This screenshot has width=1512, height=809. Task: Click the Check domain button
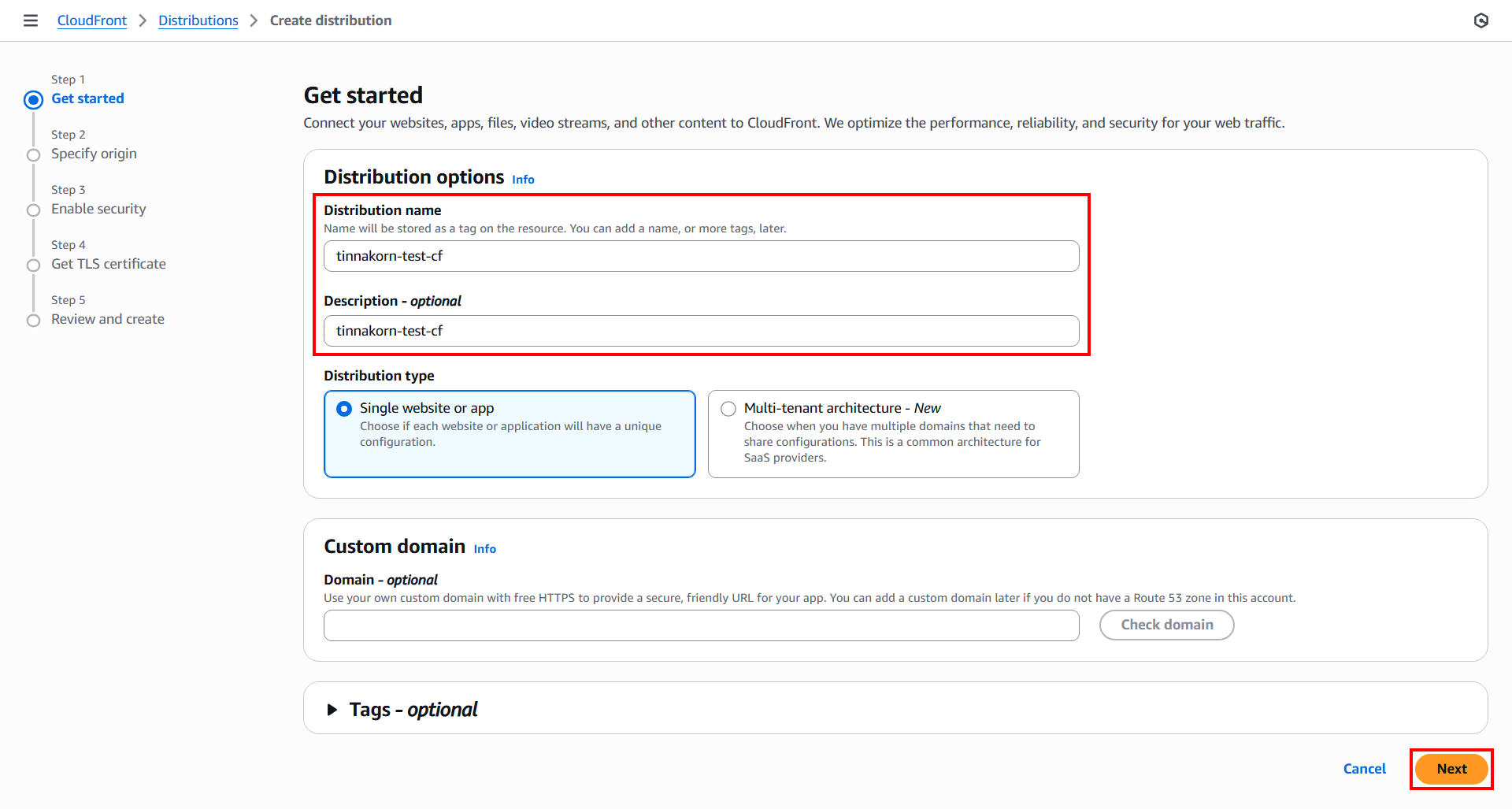point(1166,625)
